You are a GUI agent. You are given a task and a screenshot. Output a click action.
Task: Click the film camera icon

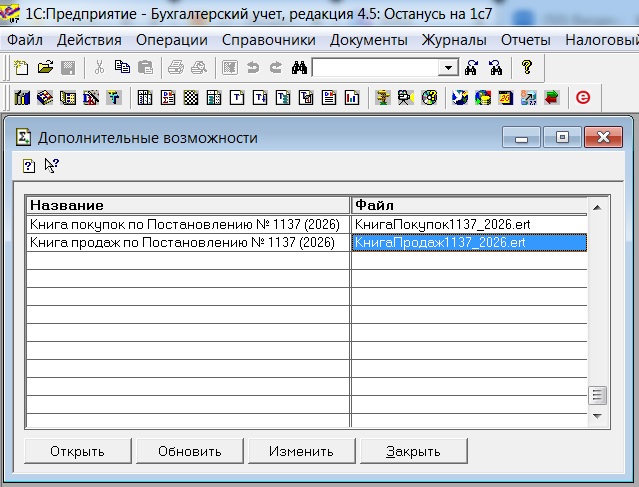click(x=405, y=98)
